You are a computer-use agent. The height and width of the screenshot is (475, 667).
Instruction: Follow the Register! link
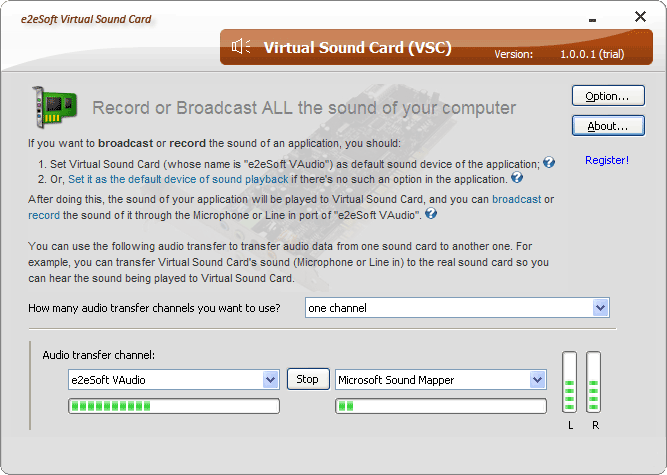[607, 160]
